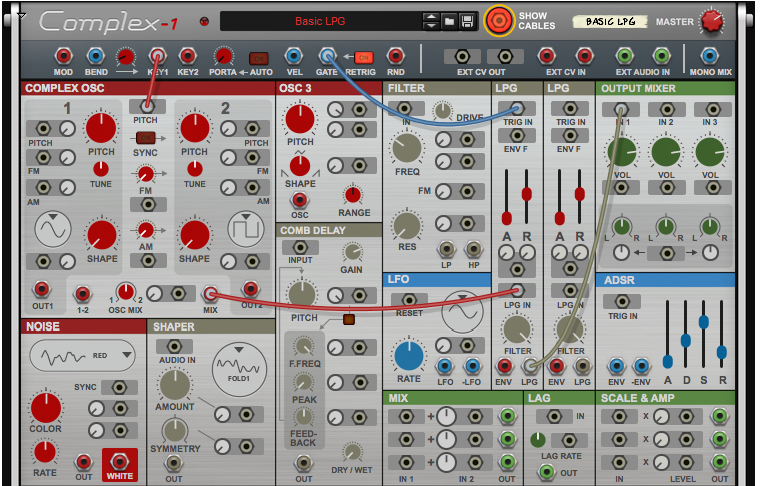This screenshot has height=486, width=760.
Task: Click the MOD jack in the top row
Action: [x=63, y=56]
